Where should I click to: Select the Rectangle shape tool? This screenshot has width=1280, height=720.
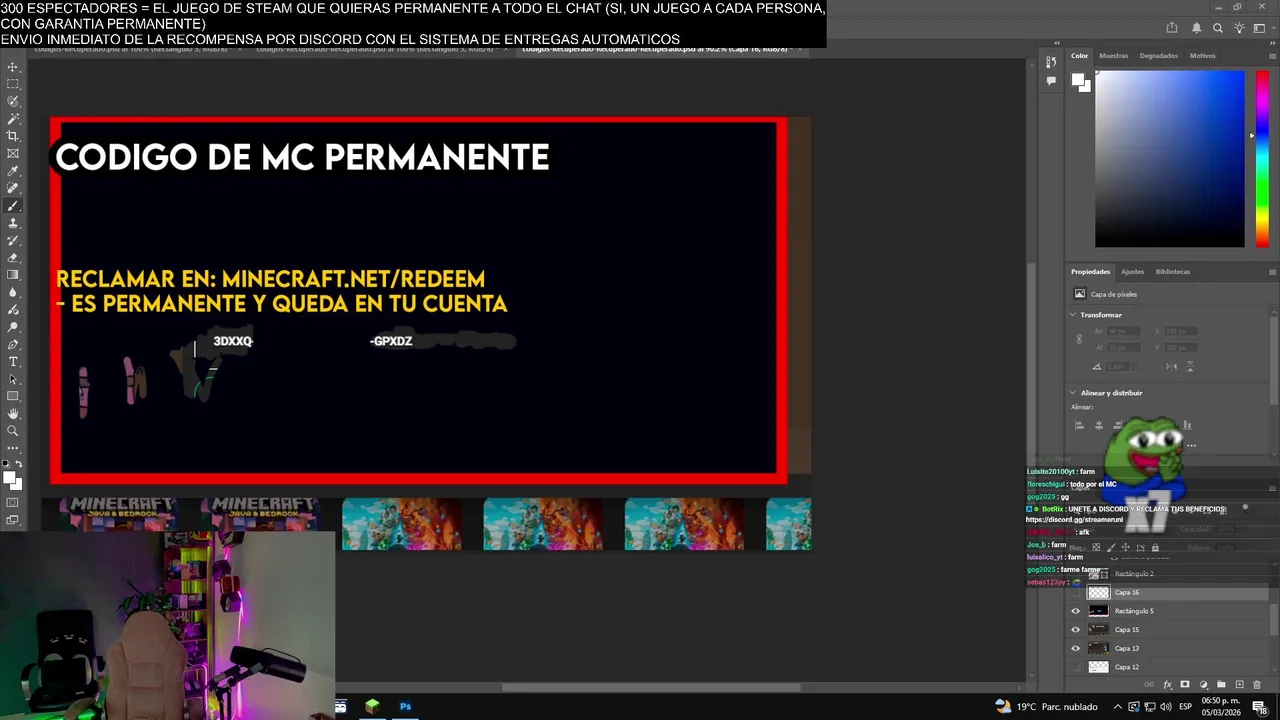pyautogui.click(x=13, y=396)
